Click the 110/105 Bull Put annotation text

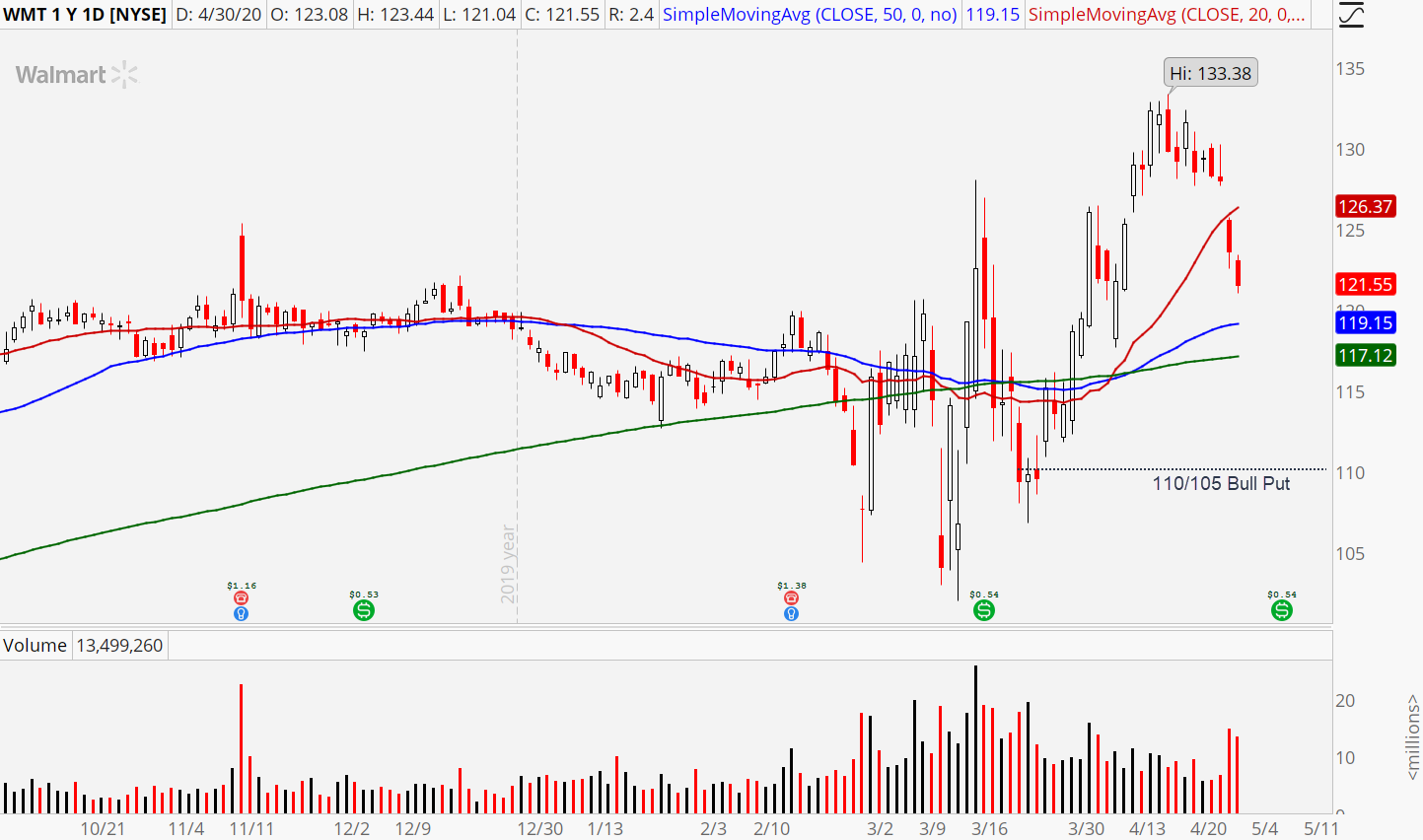click(1221, 483)
